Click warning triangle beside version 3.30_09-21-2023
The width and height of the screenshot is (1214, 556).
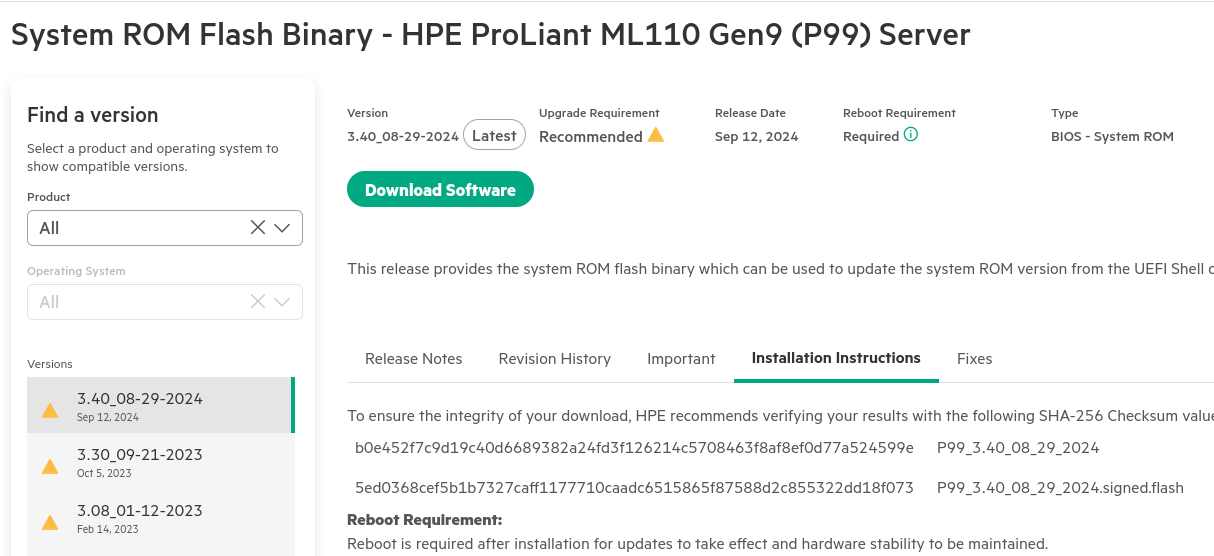pos(49,466)
